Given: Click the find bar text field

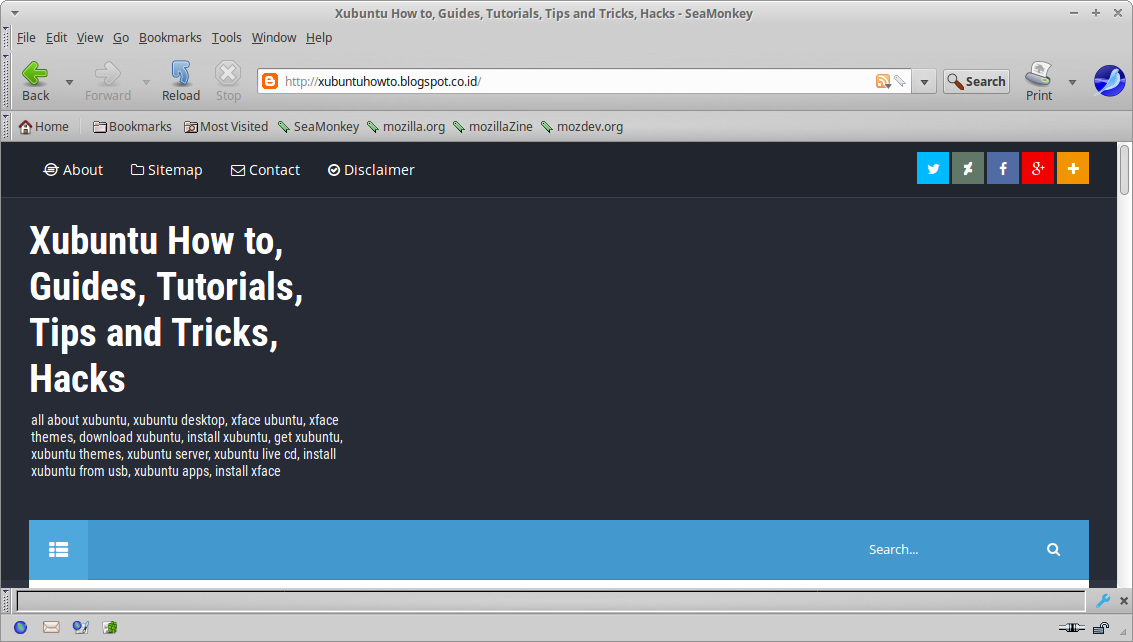Looking at the screenshot, I should [x=551, y=601].
